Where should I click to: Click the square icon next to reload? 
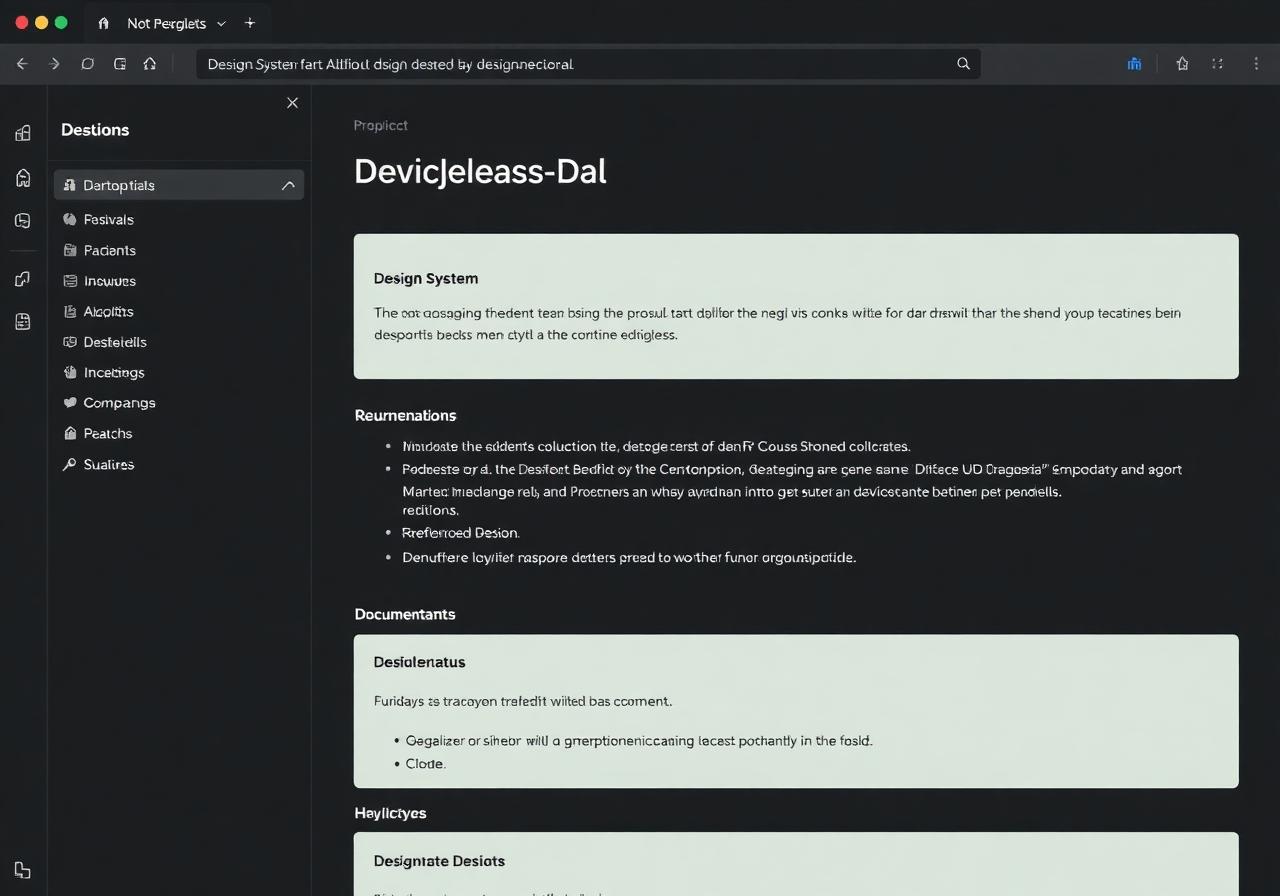[120, 64]
